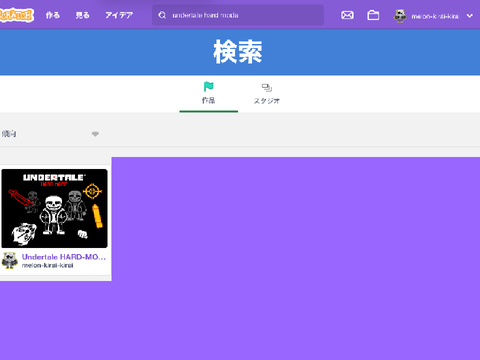Open the 傾向 sort dropdown
480x360 pixels.
(51, 134)
